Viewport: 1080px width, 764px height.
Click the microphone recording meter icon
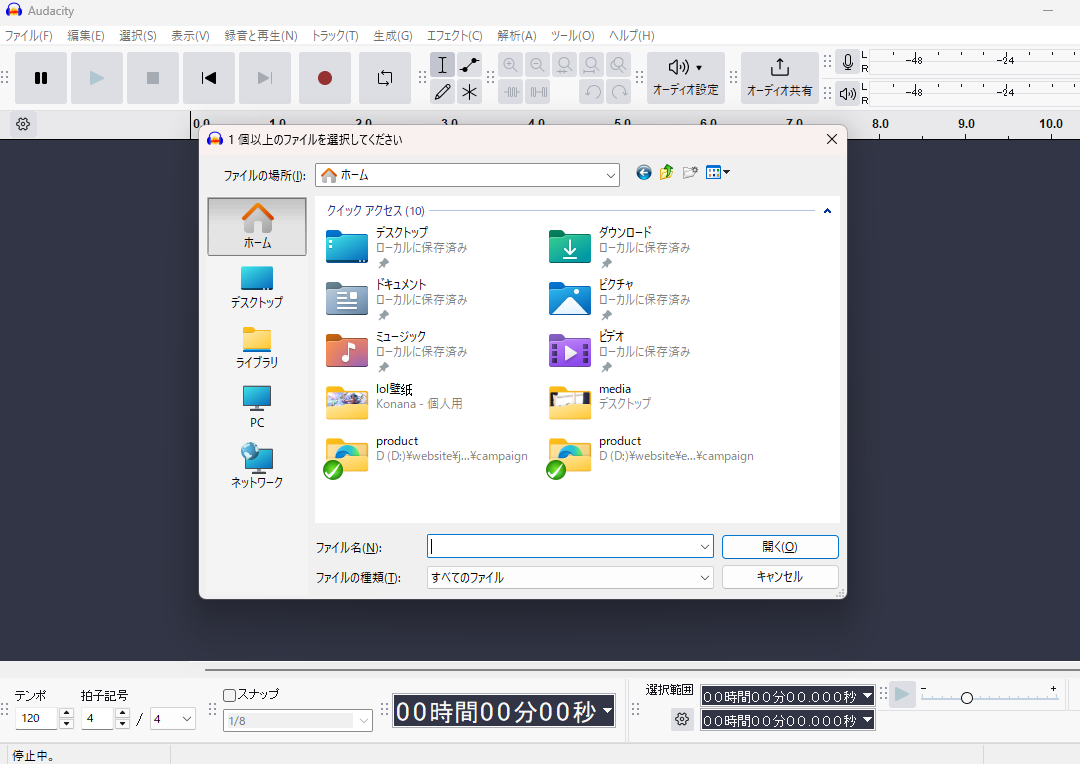pyautogui.click(x=847, y=62)
